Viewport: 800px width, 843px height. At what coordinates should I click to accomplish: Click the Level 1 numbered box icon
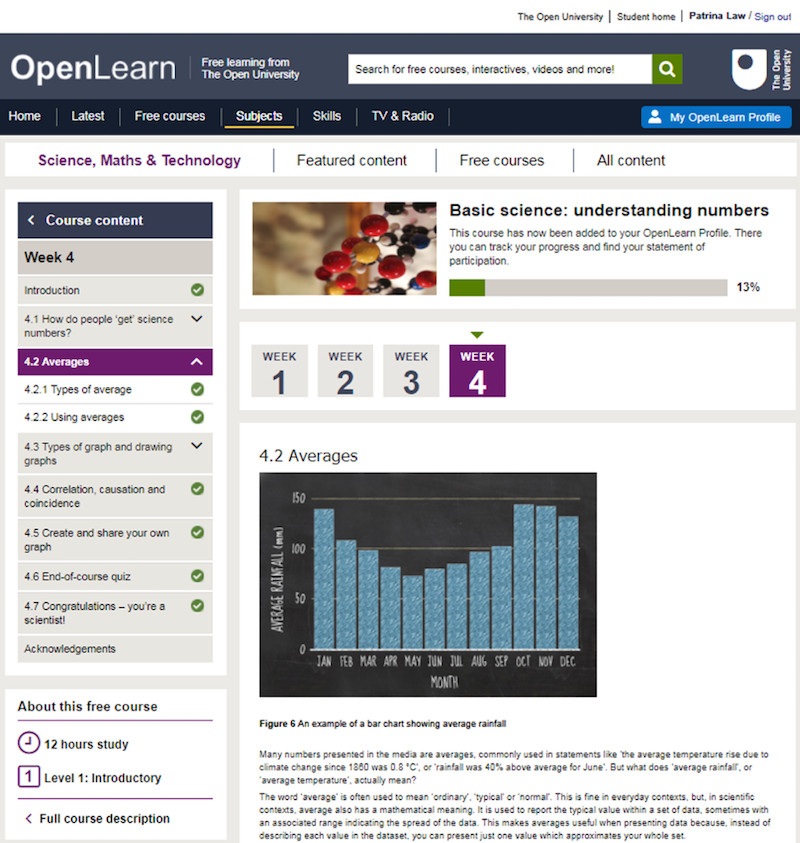click(29, 777)
